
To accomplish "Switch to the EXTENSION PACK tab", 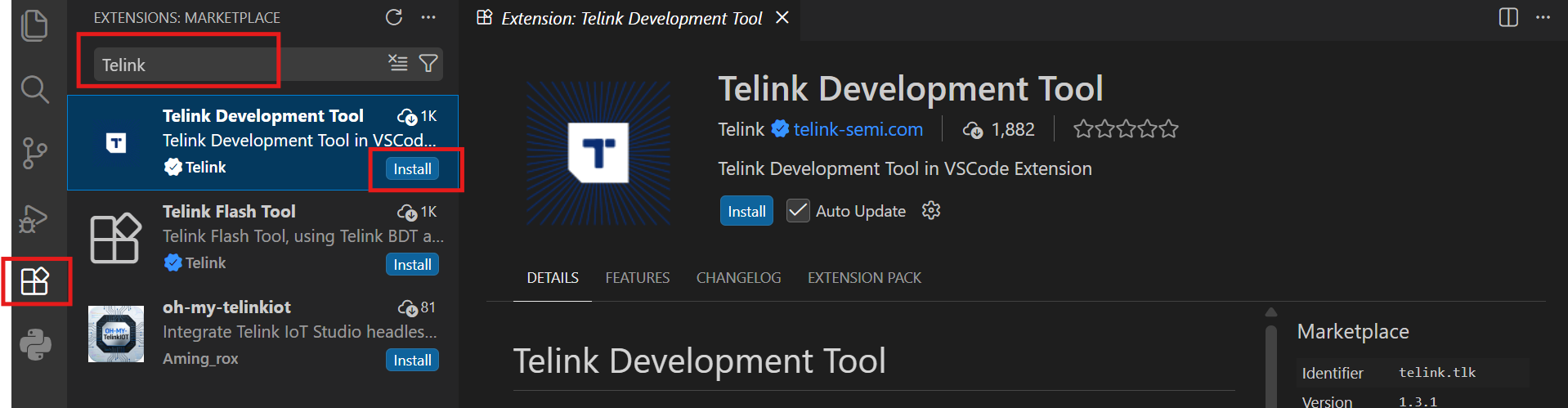I will [x=864, y=278].
